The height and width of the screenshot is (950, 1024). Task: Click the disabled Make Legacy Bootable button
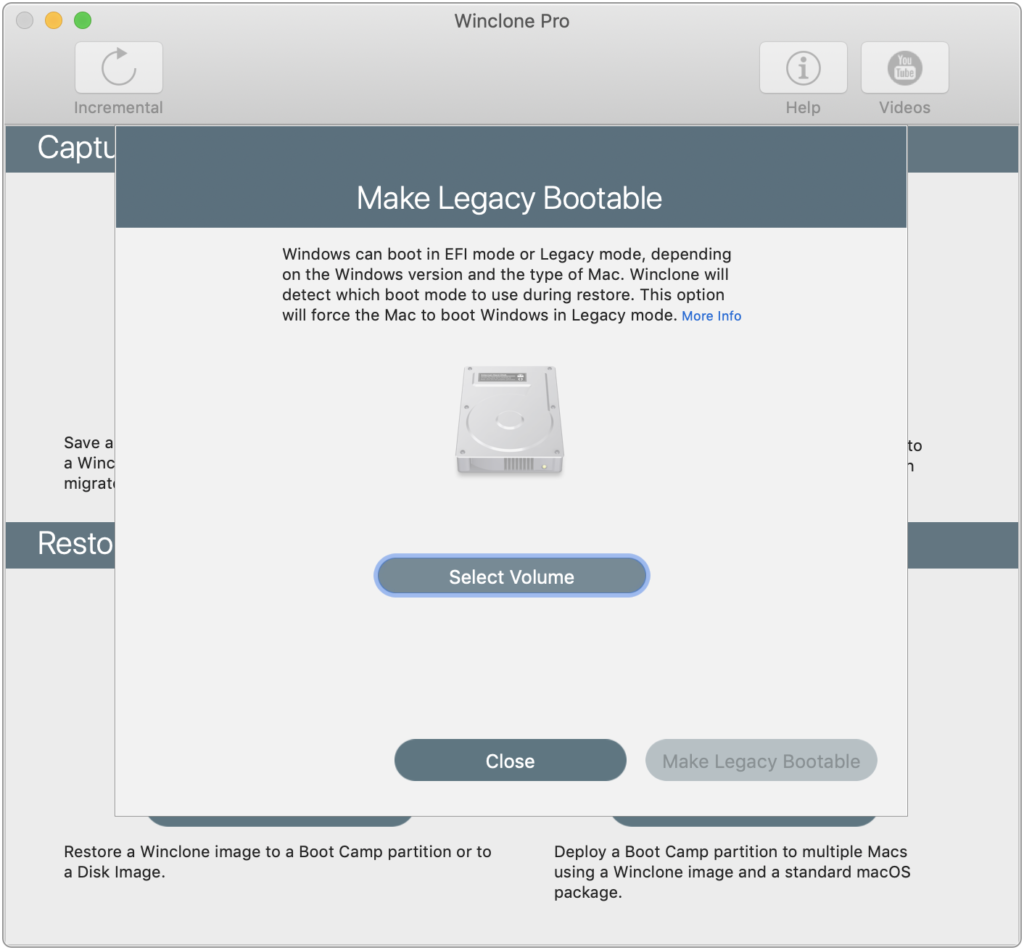[x=761, y=761]
